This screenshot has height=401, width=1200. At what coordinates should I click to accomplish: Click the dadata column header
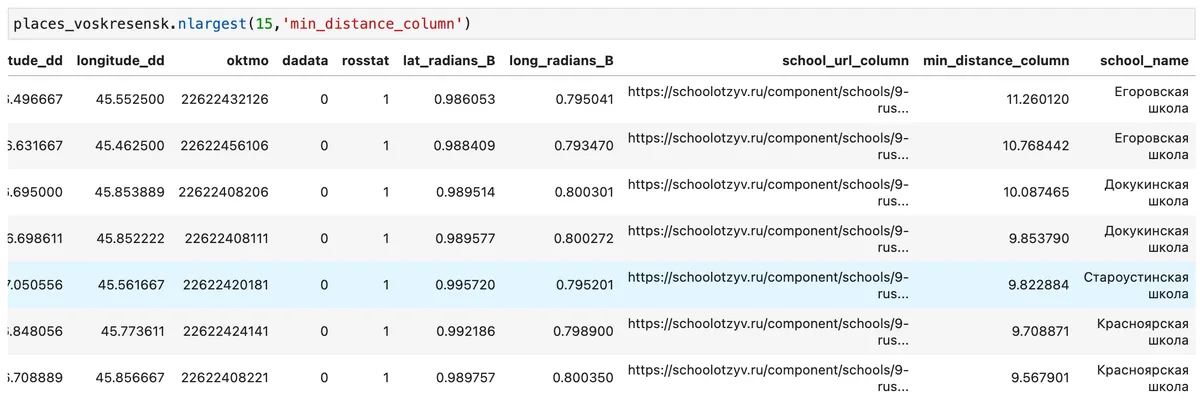coord(305,61)
